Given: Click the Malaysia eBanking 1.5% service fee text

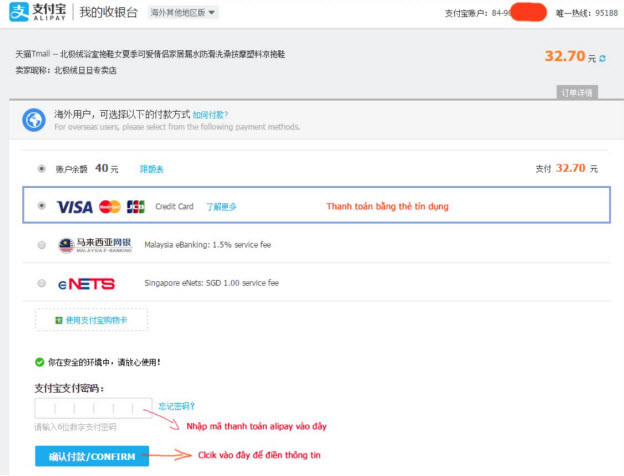Looking at the screenshot, I should pyautogui.click(x=208, y=245).
